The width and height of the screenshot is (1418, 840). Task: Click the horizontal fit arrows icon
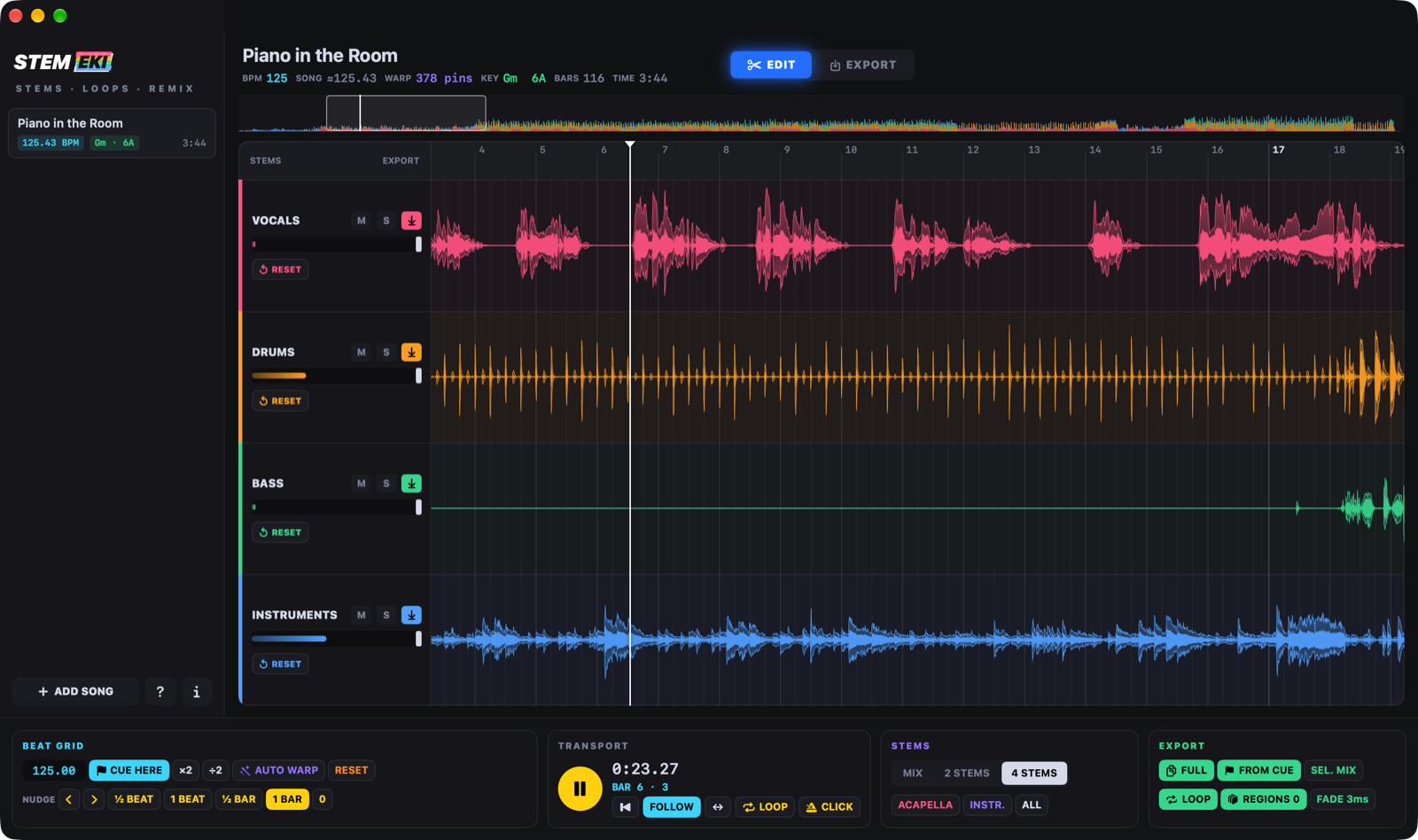[x=718, y=807]
